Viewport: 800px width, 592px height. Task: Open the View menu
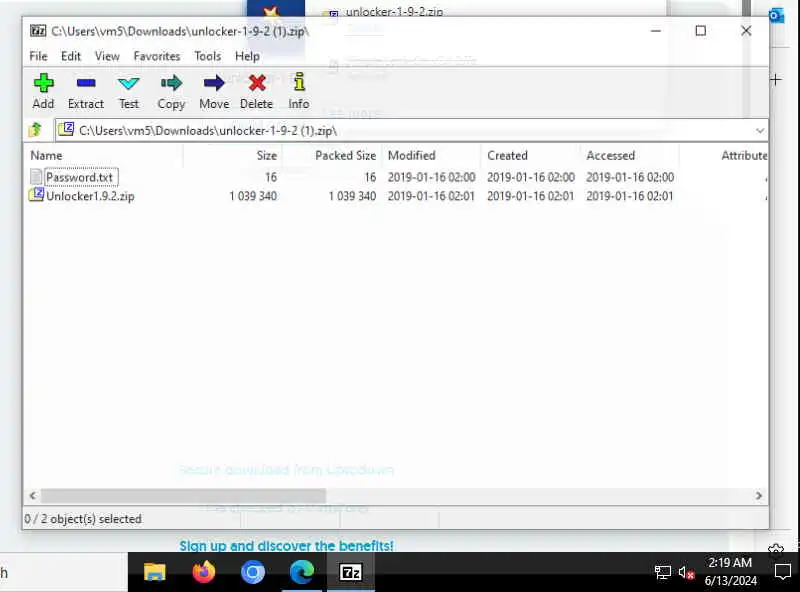point(107,56)
